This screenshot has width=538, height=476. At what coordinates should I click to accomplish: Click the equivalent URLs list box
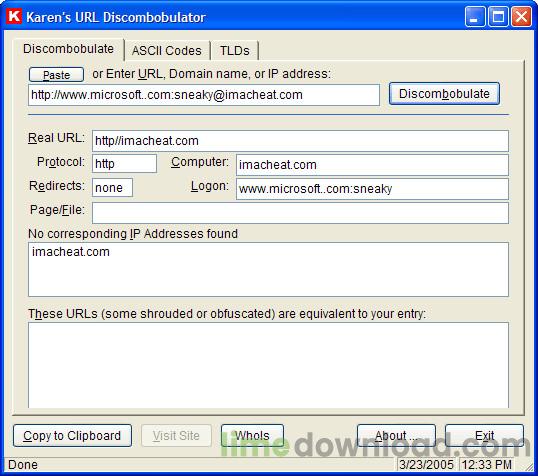pos(268,365)
